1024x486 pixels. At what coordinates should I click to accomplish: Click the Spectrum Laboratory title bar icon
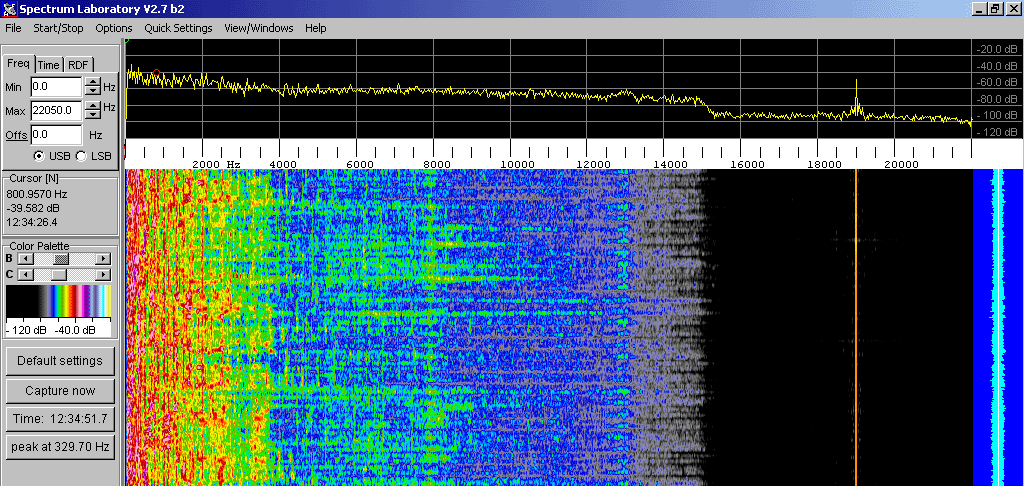click(x=9, y=8)
